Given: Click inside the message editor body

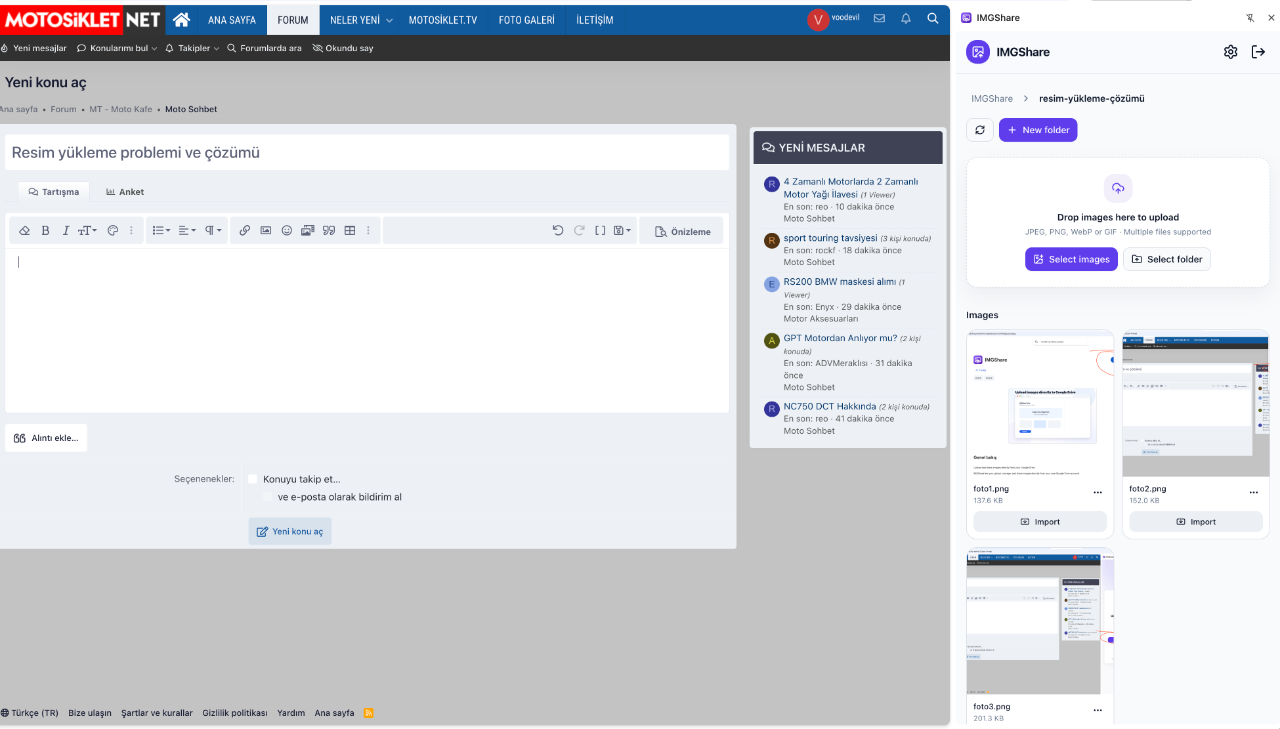Looking at the screenshot, I should [367, 330].
